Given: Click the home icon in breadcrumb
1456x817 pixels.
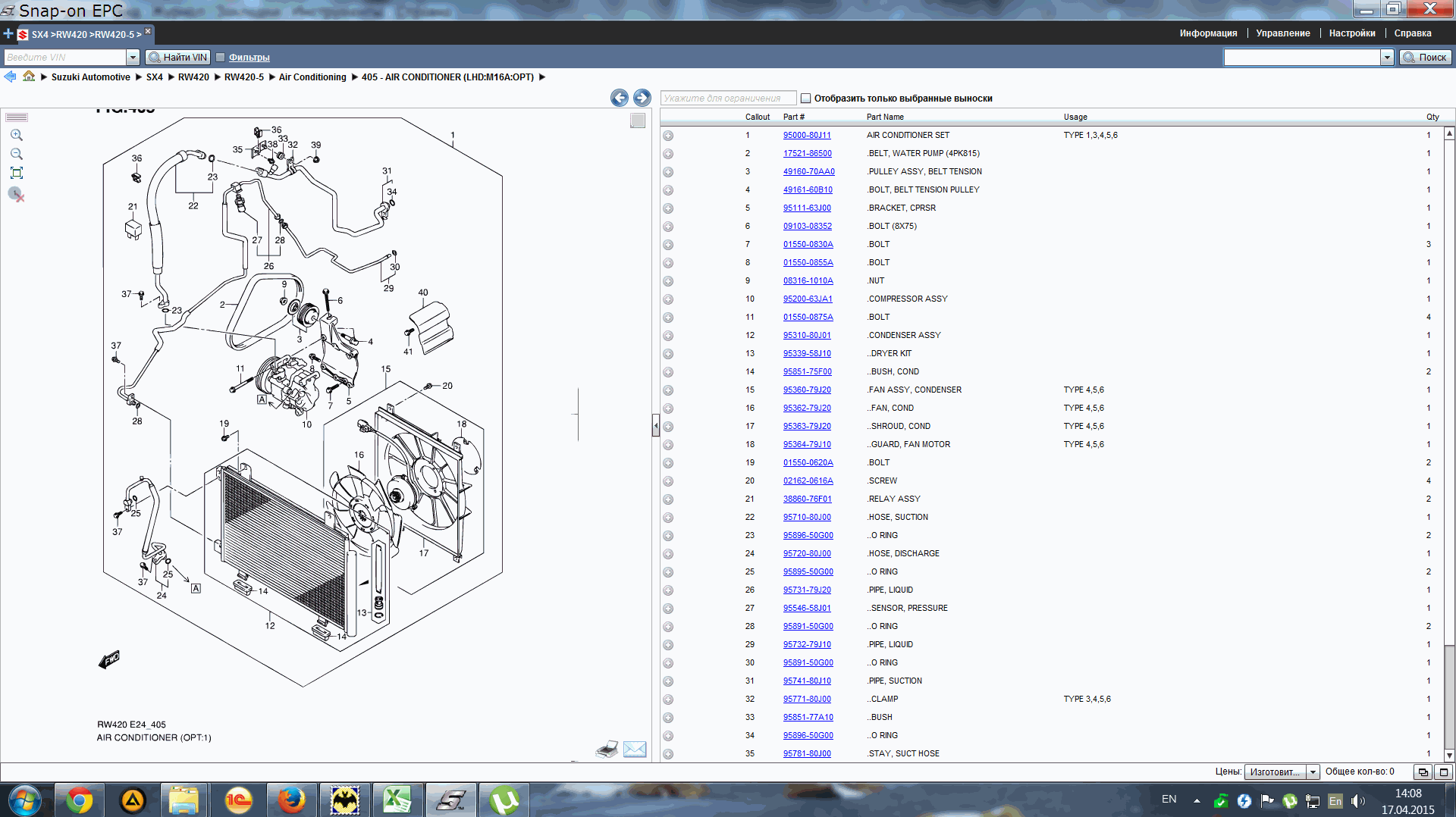Looking at the screenshot, I should 29,77.
